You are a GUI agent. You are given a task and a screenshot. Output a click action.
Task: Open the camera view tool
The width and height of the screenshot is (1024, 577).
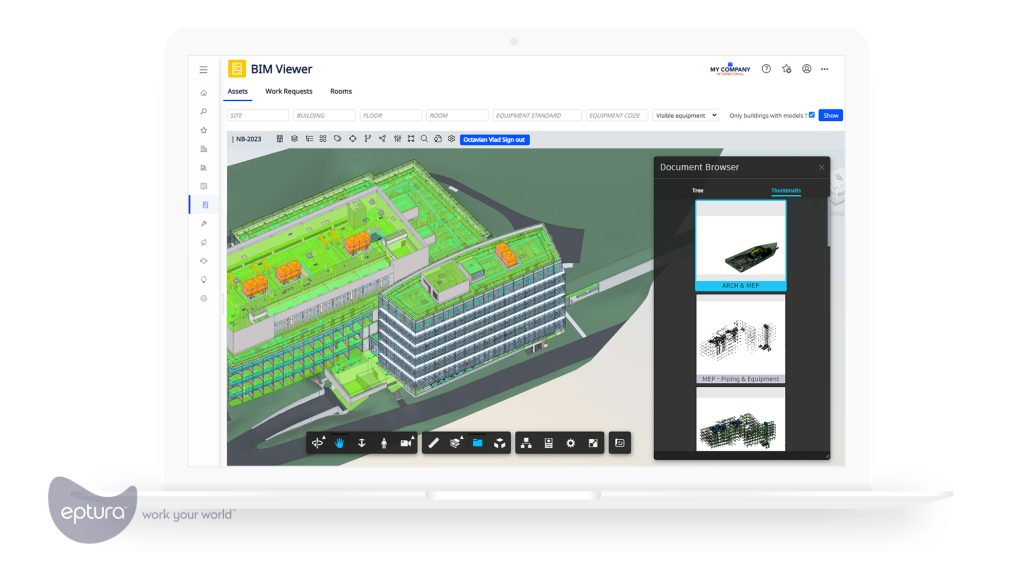point(404,442)
